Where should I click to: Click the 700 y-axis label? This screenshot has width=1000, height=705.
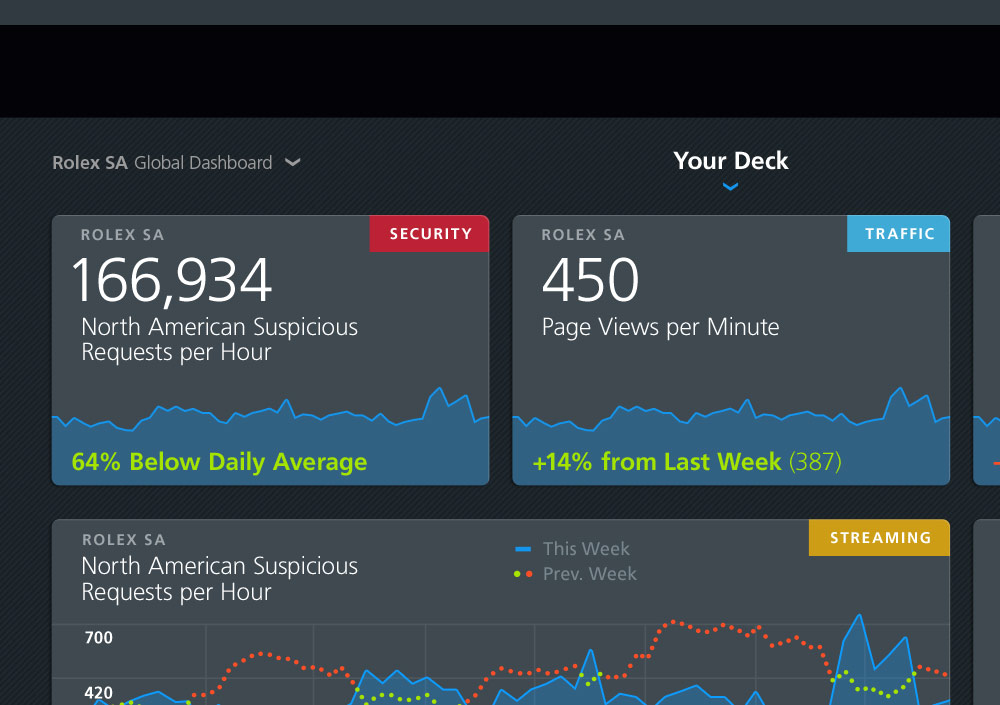[x=98, y=637]
